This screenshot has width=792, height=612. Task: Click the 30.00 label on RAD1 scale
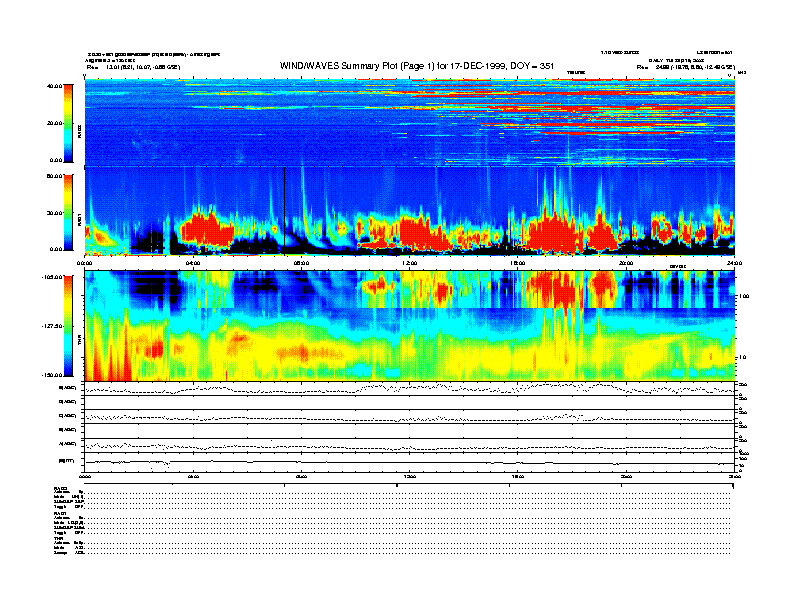tap(55, 213)
